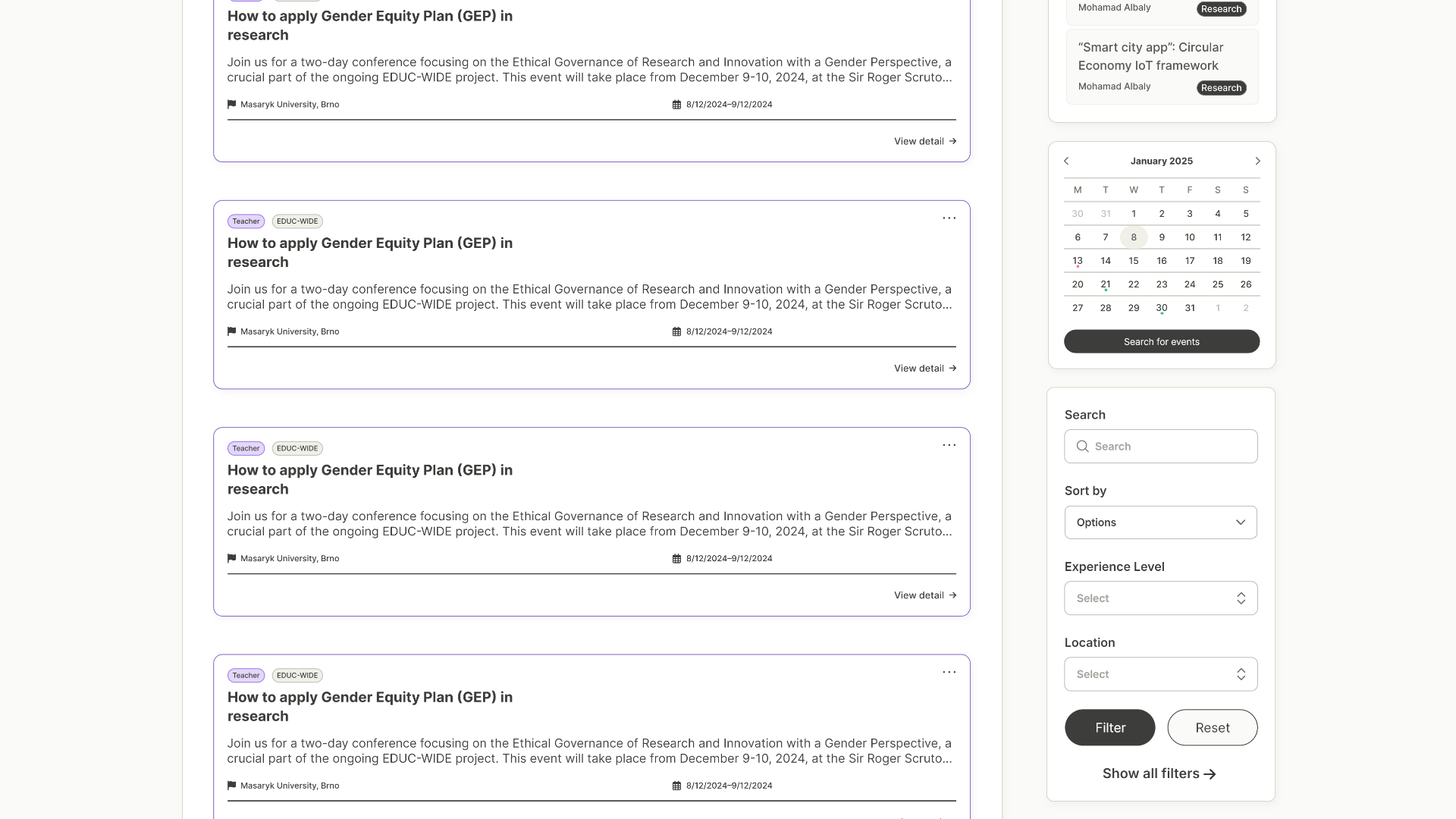The width and height of the screenshot is (1456, 819).
Task: Expand the Location select dropdown
Action: click(1160, 674)
